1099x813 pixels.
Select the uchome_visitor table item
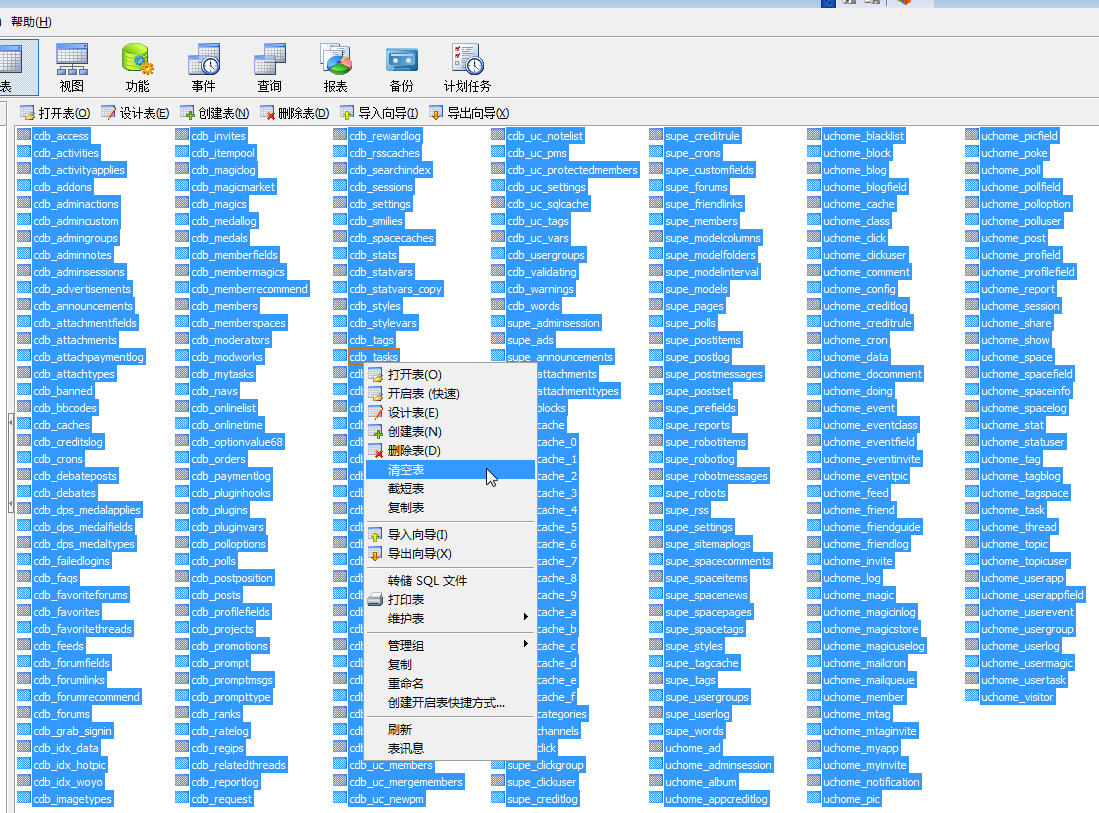tap(1017, 697)
